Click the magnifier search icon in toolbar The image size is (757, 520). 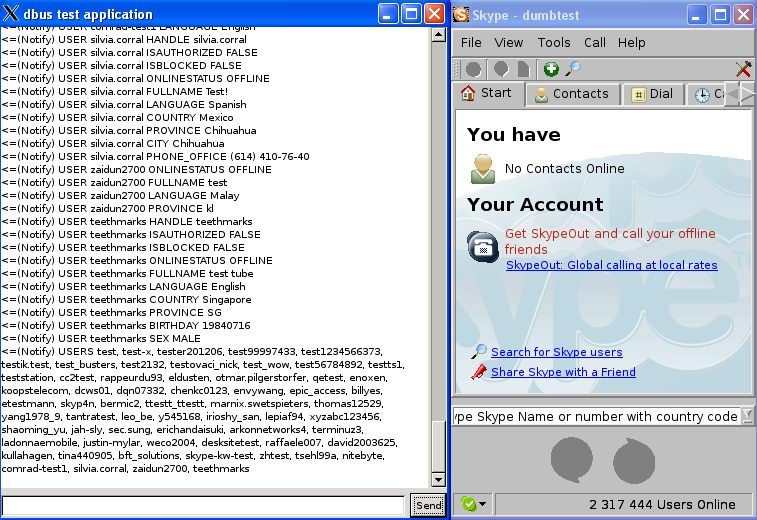[x=573, y=69]
